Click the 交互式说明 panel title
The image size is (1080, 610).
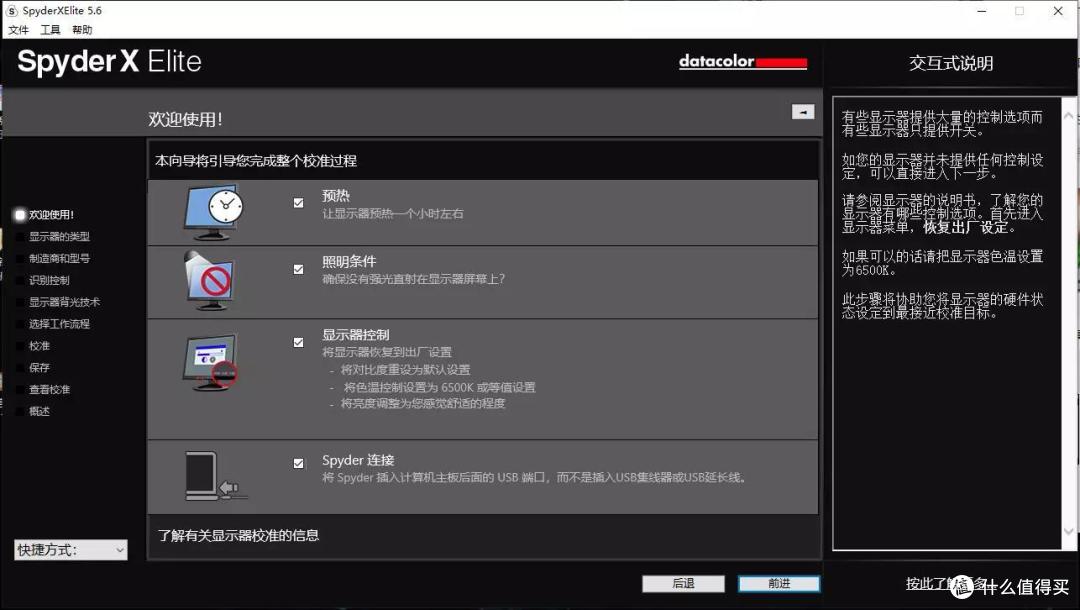(x=951, y=63)
